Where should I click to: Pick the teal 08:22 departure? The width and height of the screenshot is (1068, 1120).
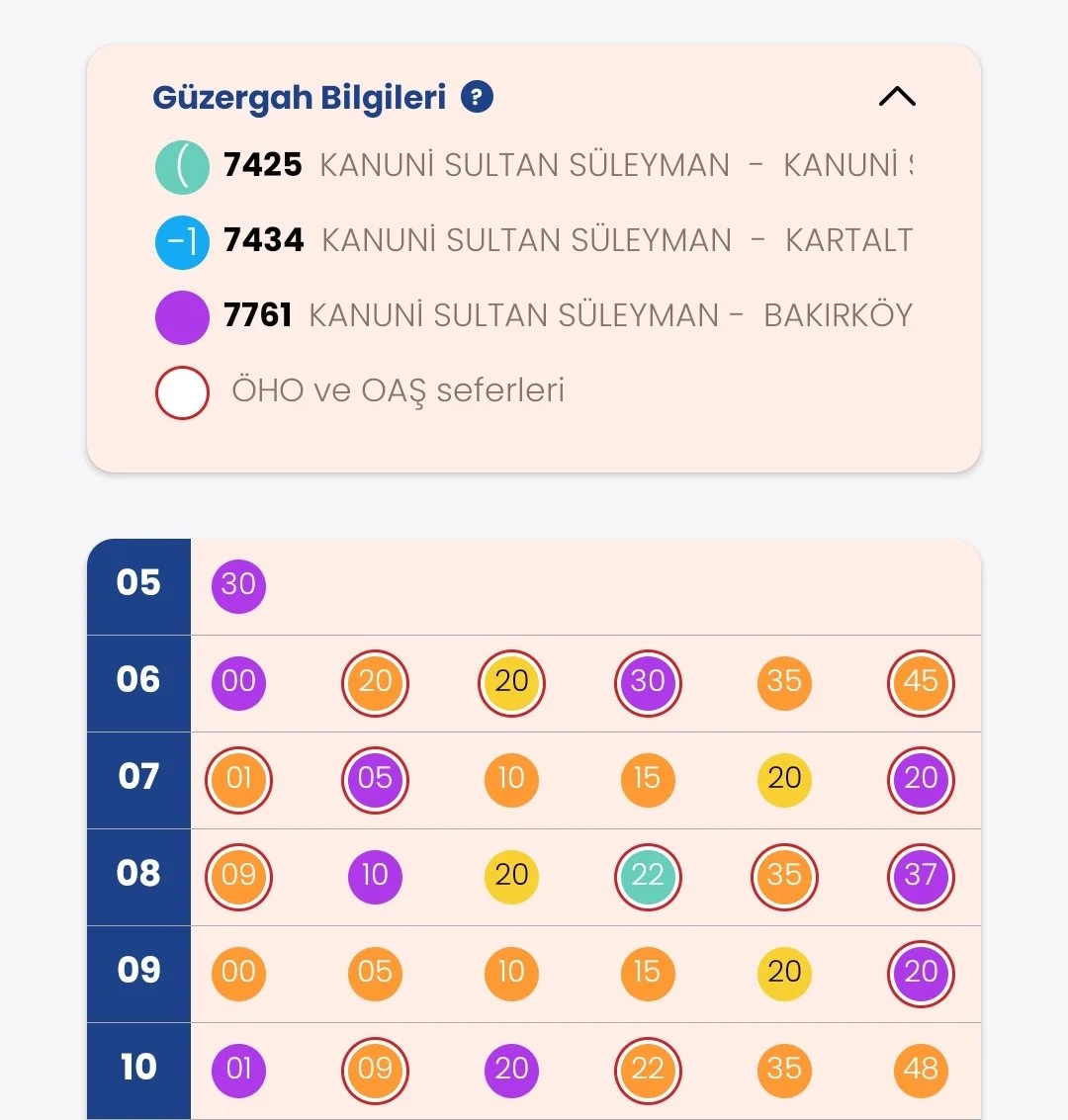coord(648,876)
